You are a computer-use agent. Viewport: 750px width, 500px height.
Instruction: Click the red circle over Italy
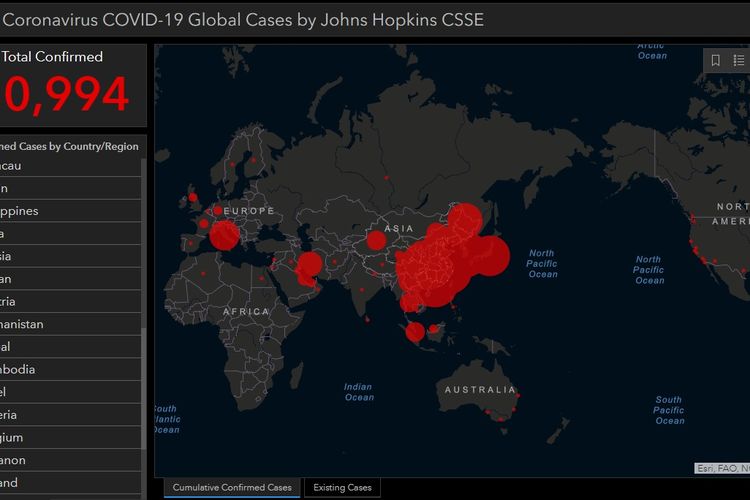tap(224, 235)
